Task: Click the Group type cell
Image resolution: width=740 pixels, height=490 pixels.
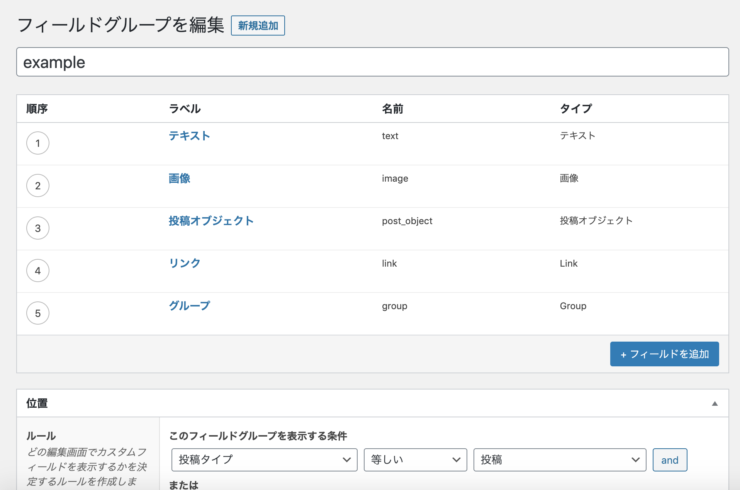Action: (573, 306)
